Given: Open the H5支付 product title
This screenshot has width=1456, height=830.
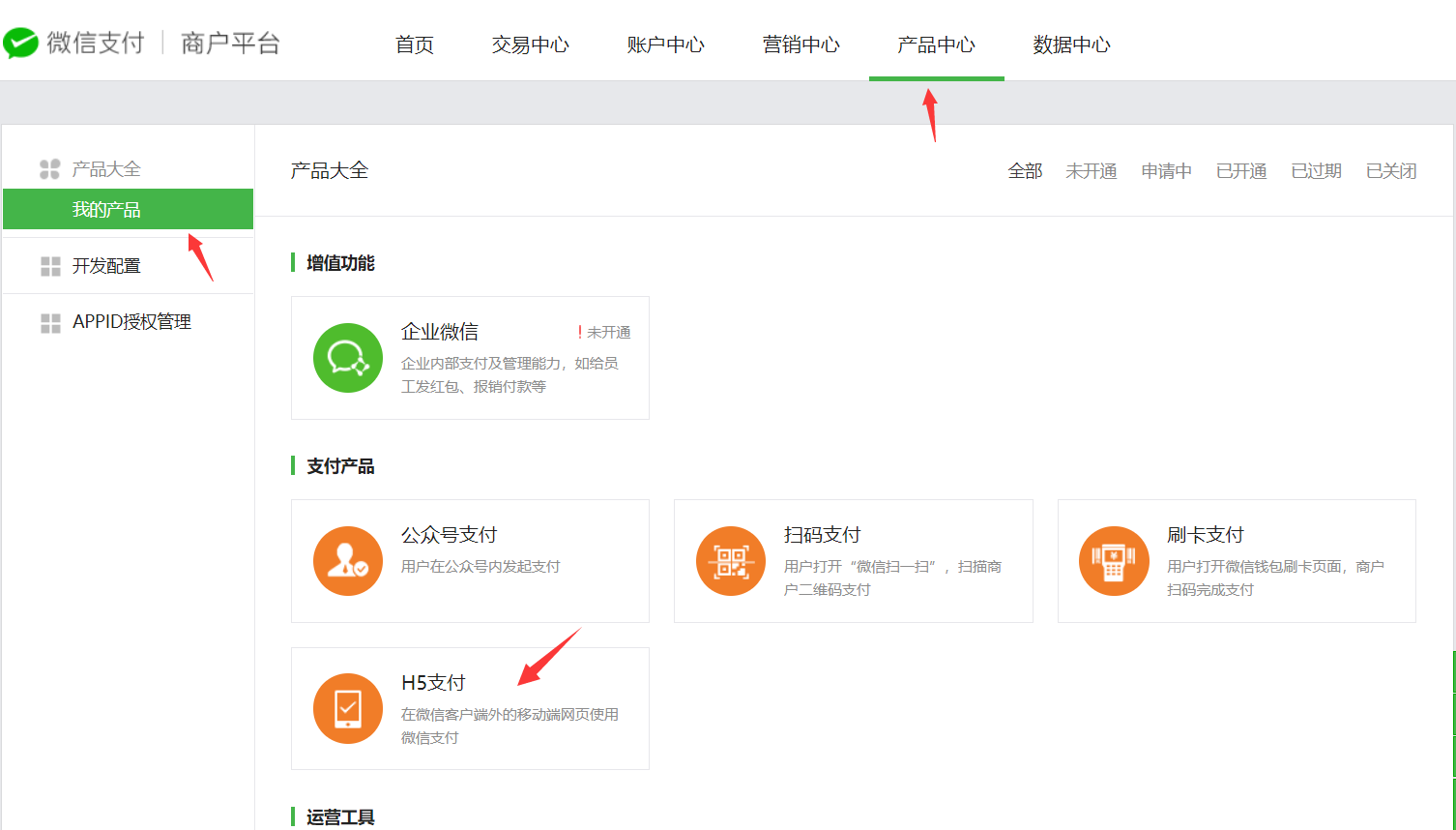Looking at the screenshot, I should tap(433, 683).
